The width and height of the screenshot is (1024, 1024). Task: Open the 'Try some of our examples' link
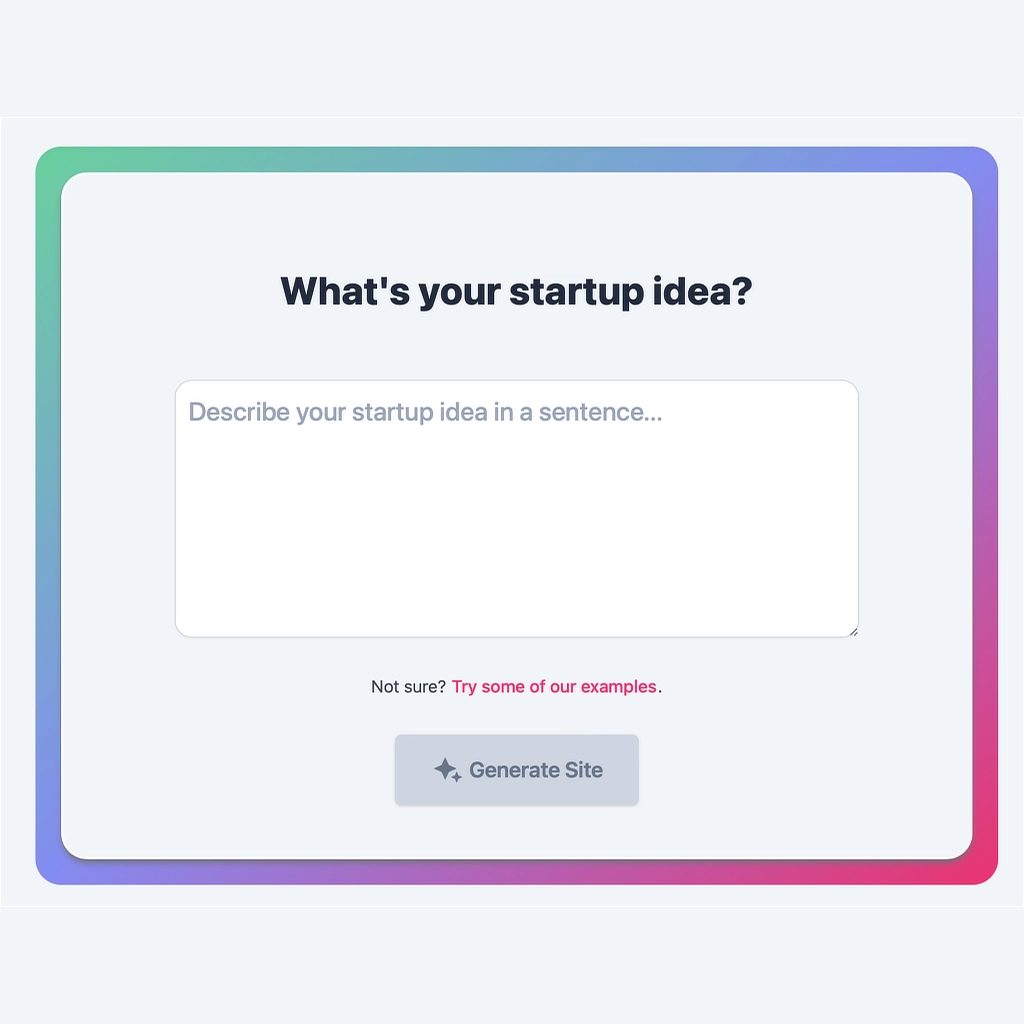click(x=554, y=687)
